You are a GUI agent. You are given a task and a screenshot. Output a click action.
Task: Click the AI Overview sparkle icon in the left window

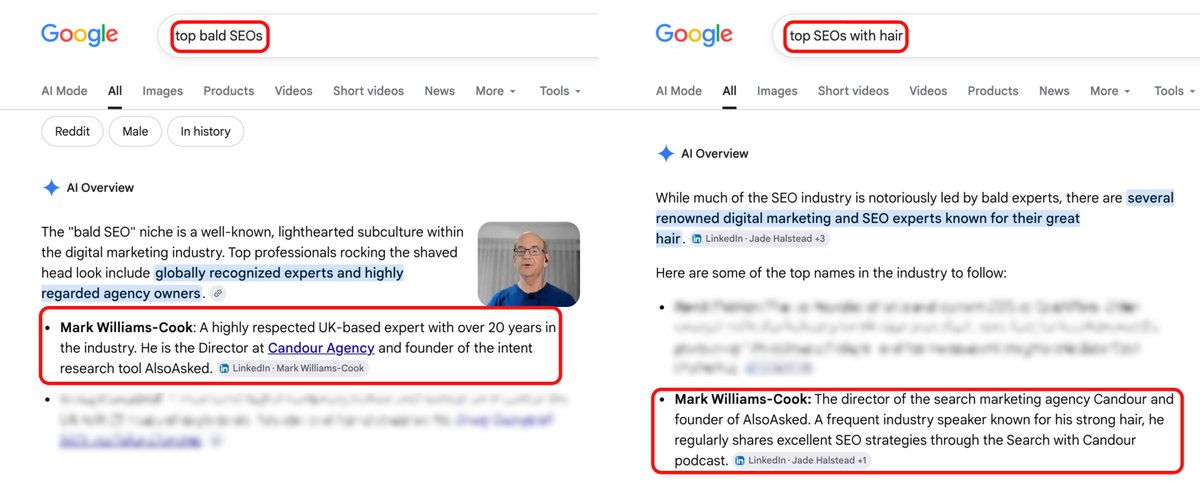click(x=51, y=188)
